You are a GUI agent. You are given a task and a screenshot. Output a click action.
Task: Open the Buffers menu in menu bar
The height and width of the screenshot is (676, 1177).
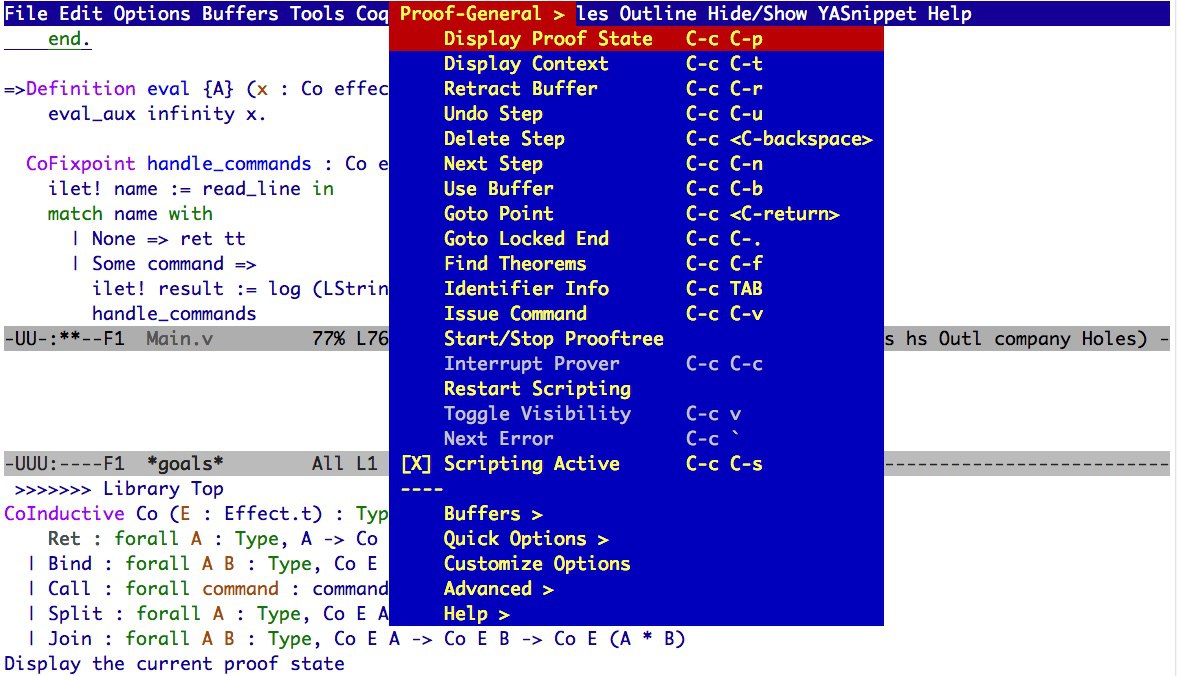click(x=240, y=14)
